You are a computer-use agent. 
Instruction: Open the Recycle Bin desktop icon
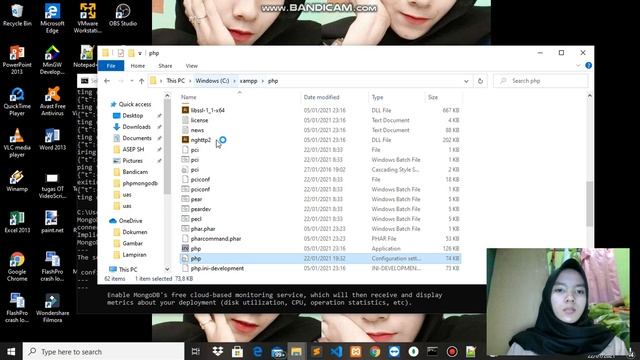[17, 15]
